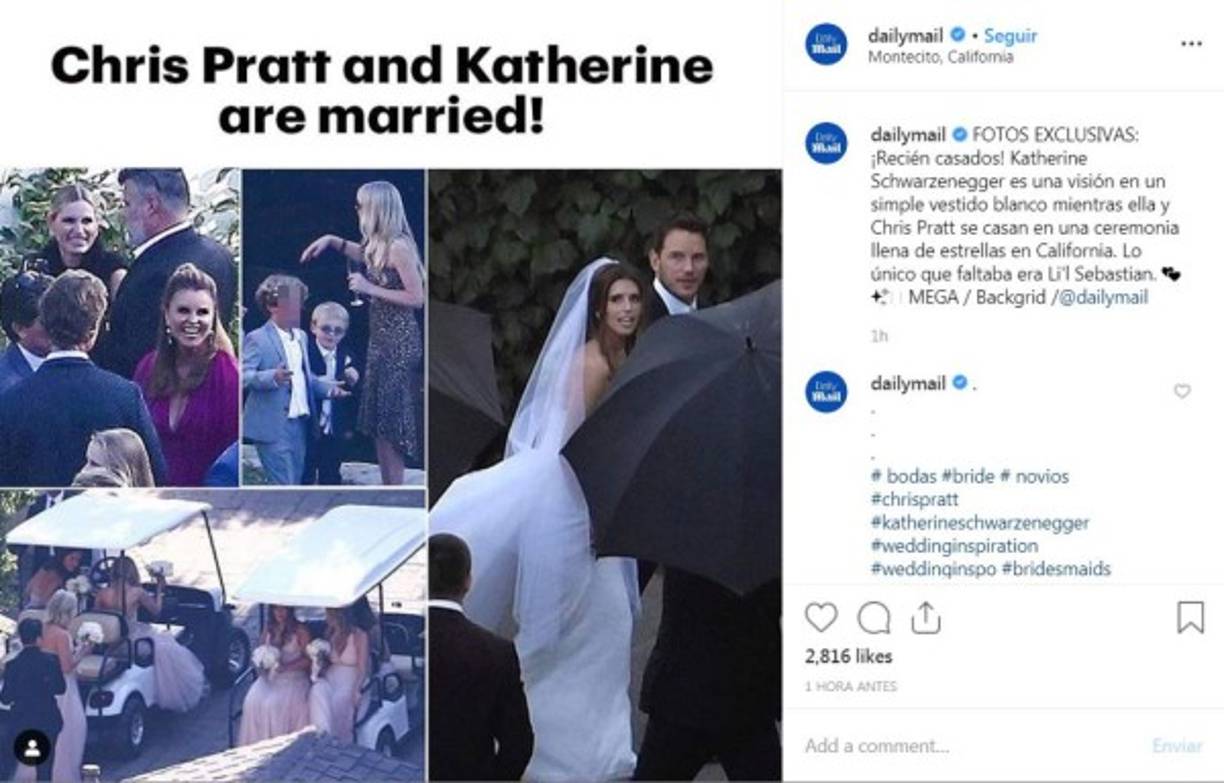Open the three-dot options menu

tap(1191, 44)
